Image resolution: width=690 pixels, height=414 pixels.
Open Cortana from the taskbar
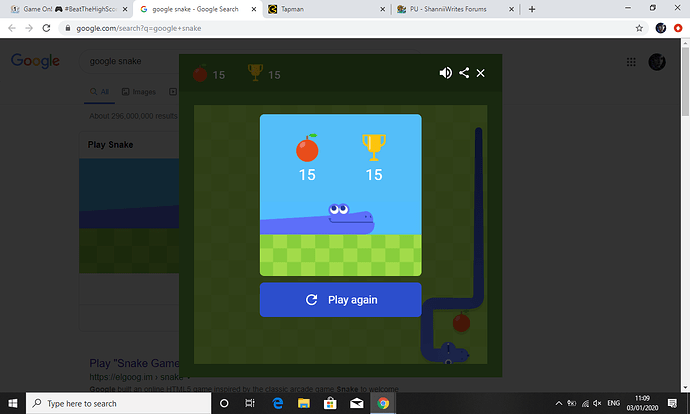224,403
